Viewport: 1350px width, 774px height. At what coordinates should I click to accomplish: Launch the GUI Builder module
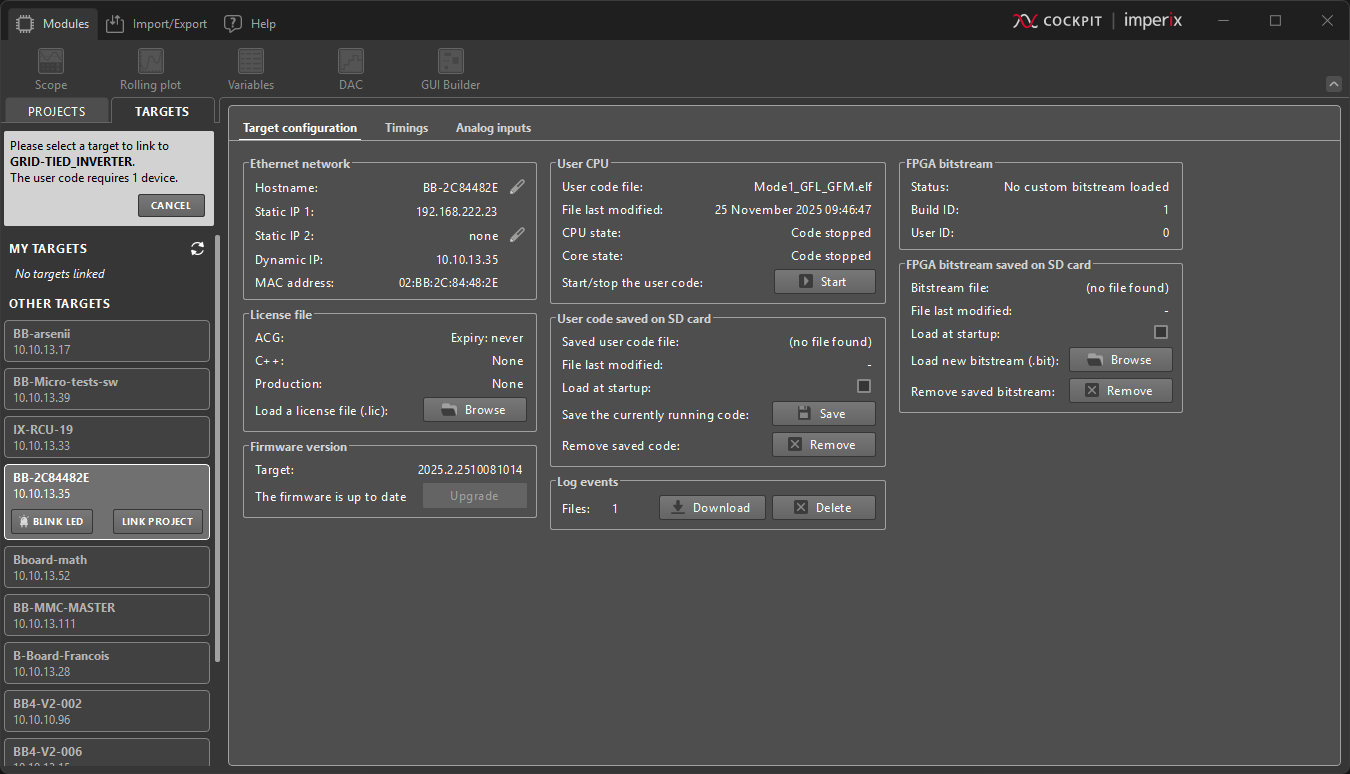pyautogui.click(x=450, y=69)
